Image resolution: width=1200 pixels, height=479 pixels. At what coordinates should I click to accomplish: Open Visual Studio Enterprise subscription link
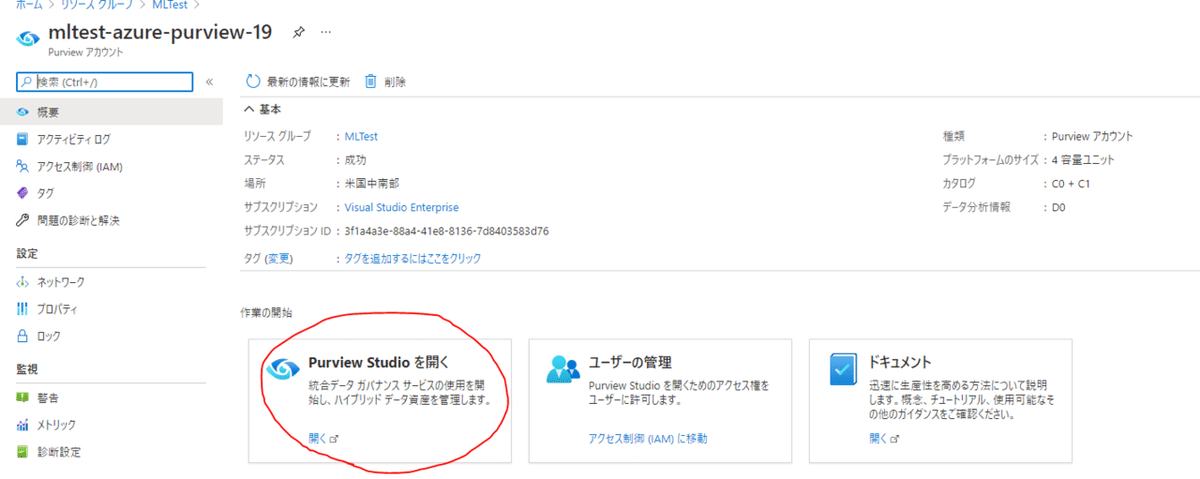(402, 208)
